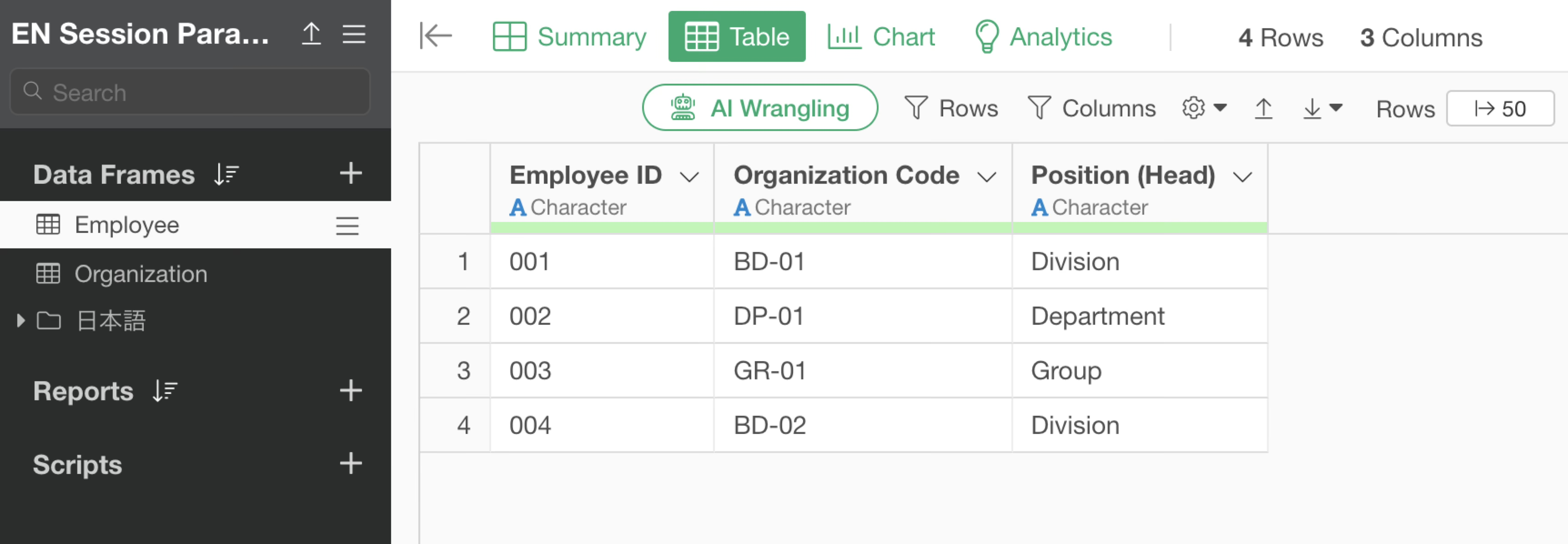
Task: Click cell BD-01
Action: pos(863,262)
